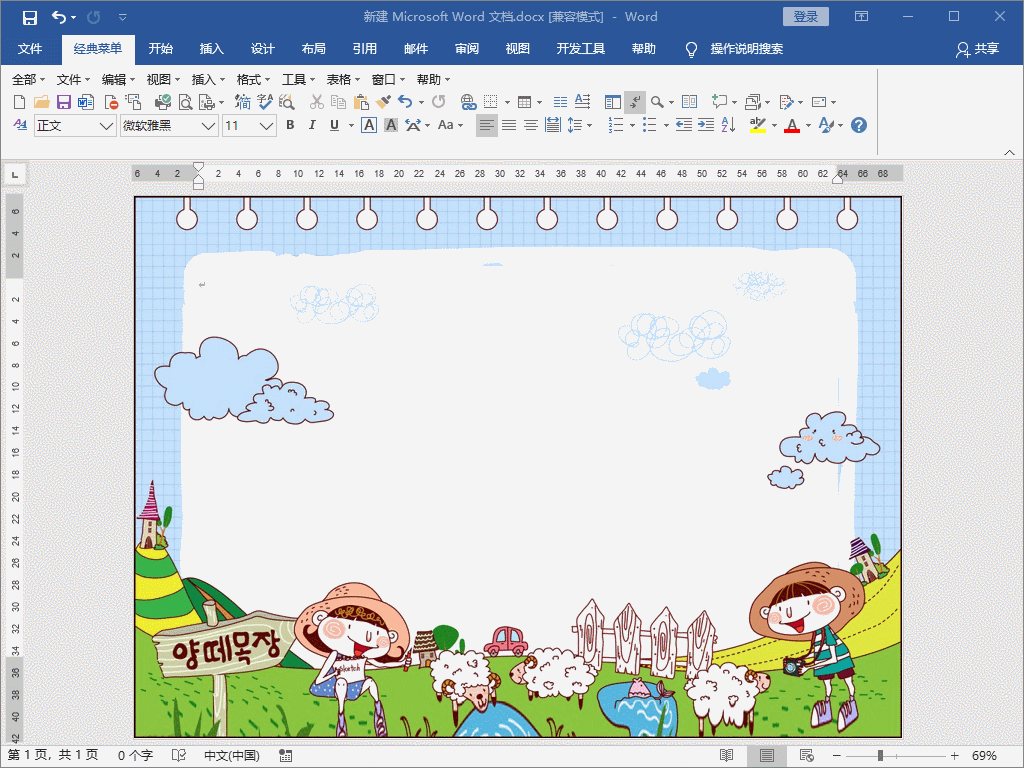Expand the 表格 classic menu

(x=344, y=80)
